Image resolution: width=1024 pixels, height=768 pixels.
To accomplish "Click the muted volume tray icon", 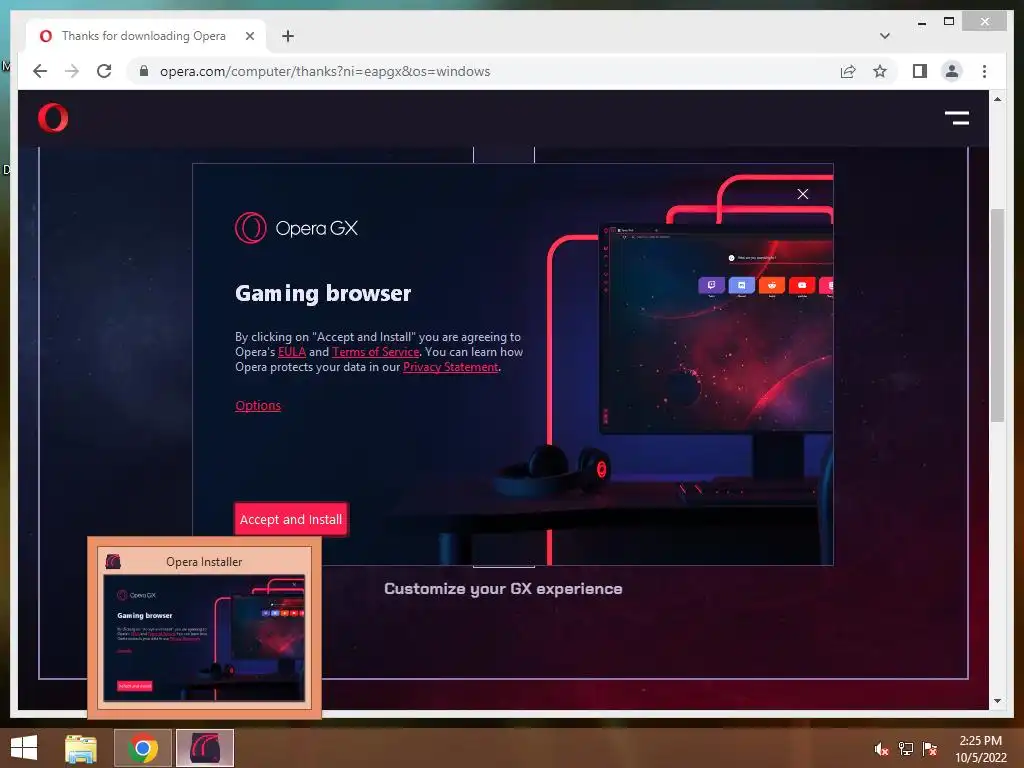I will [x=881, y=749].
